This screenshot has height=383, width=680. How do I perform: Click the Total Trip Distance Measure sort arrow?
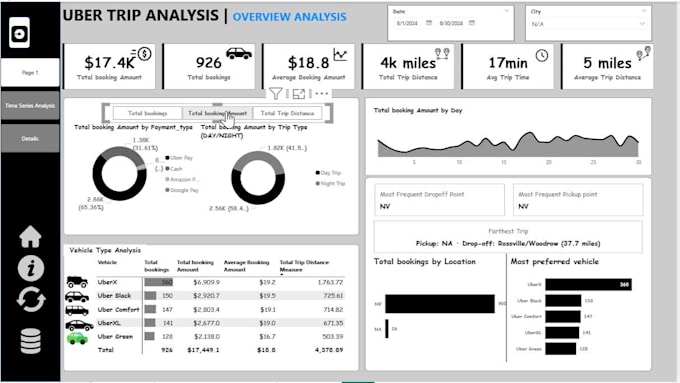281,275
